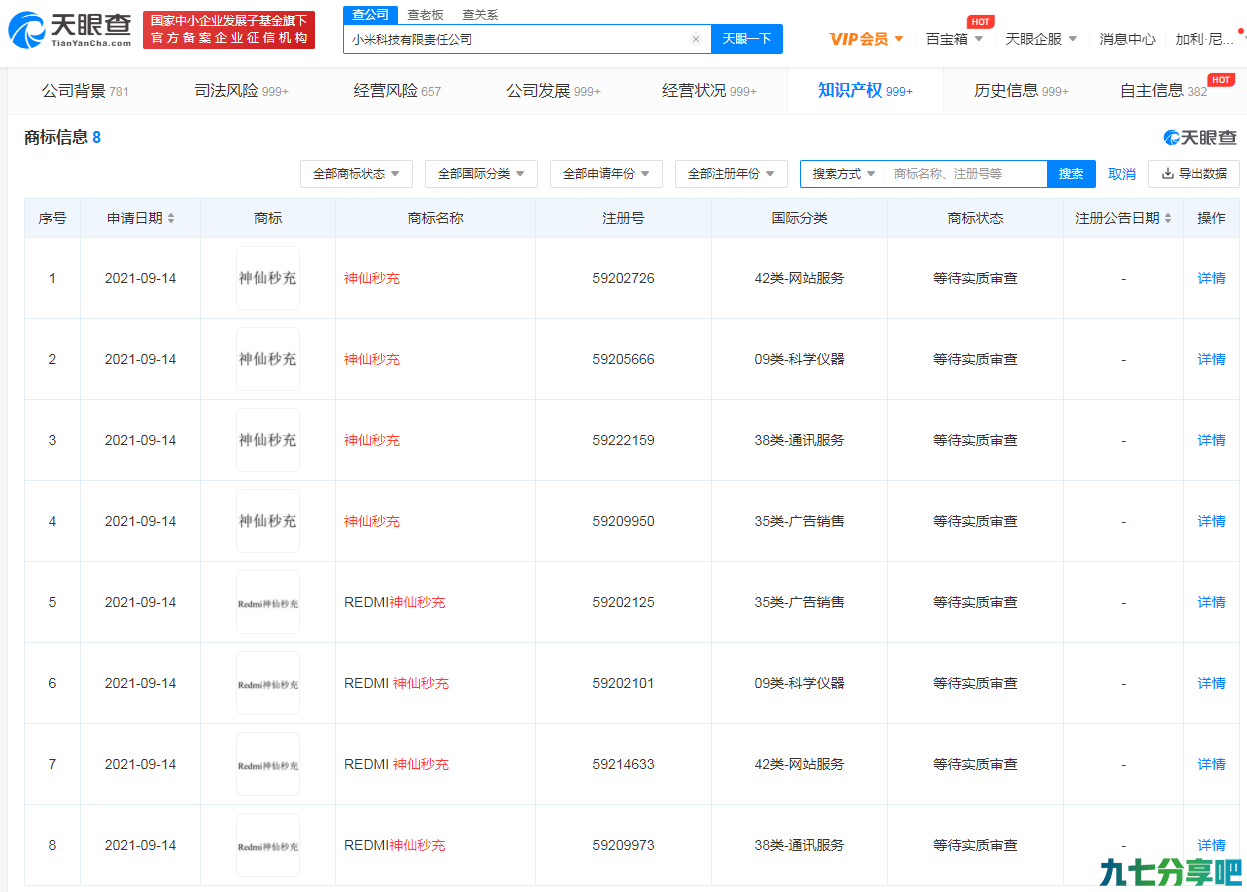Expand the 全部注册年份 filter dropdown
This screenshot has height=892, width=1247.
click(732, 173)
